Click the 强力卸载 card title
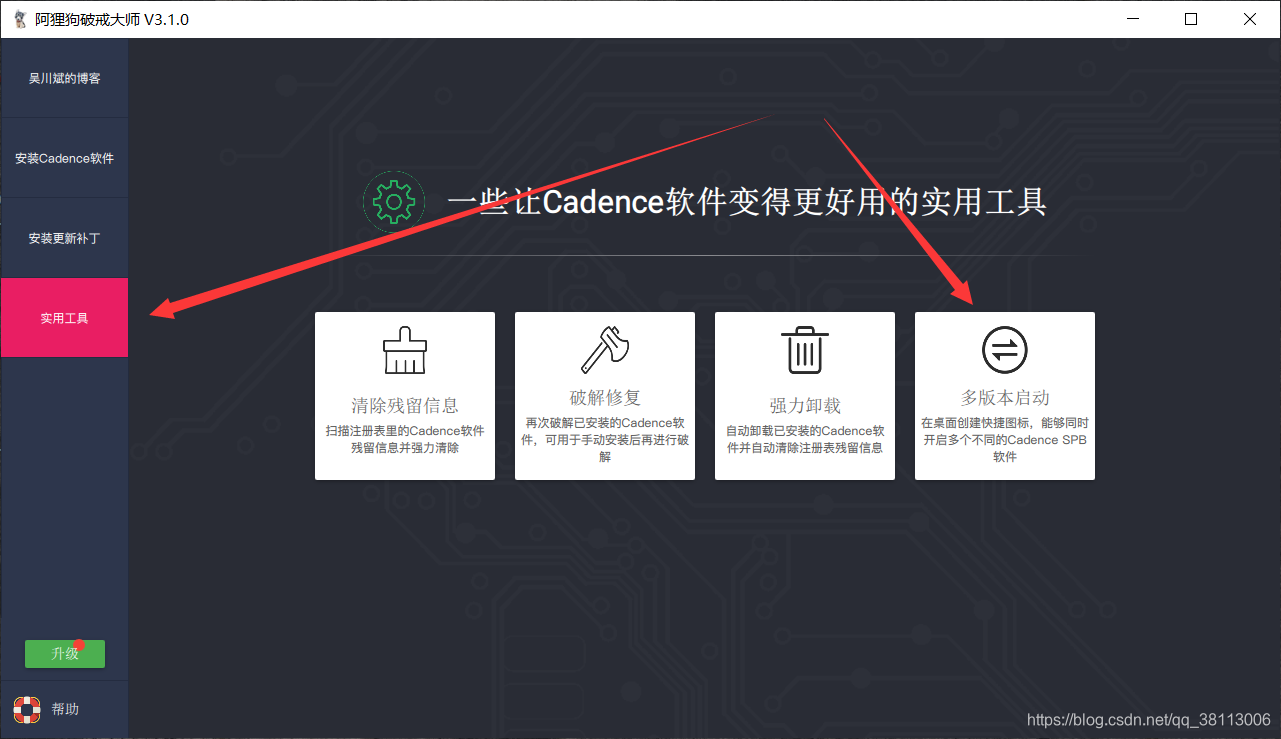Image resolution: width=1281 pixels, height=739 pixels. 805,406
